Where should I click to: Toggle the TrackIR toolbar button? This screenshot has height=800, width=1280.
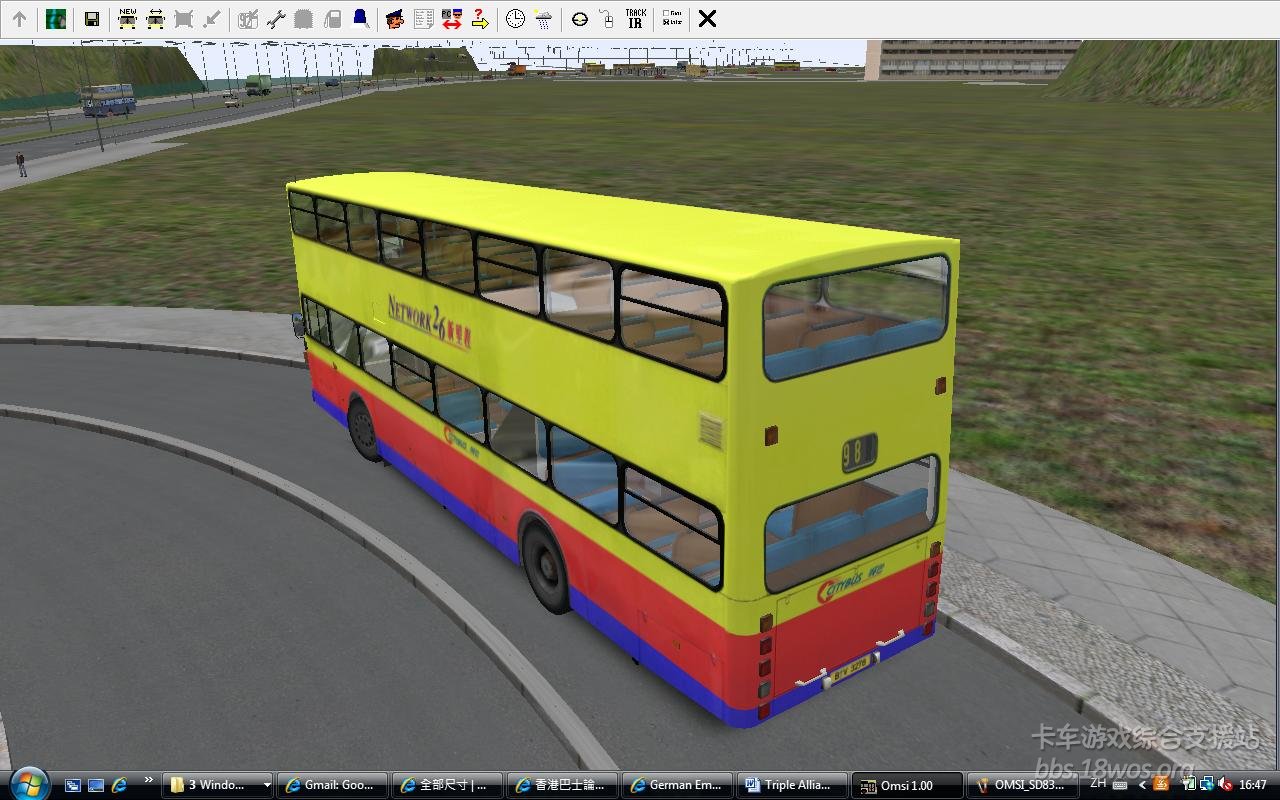pos(635,19)
